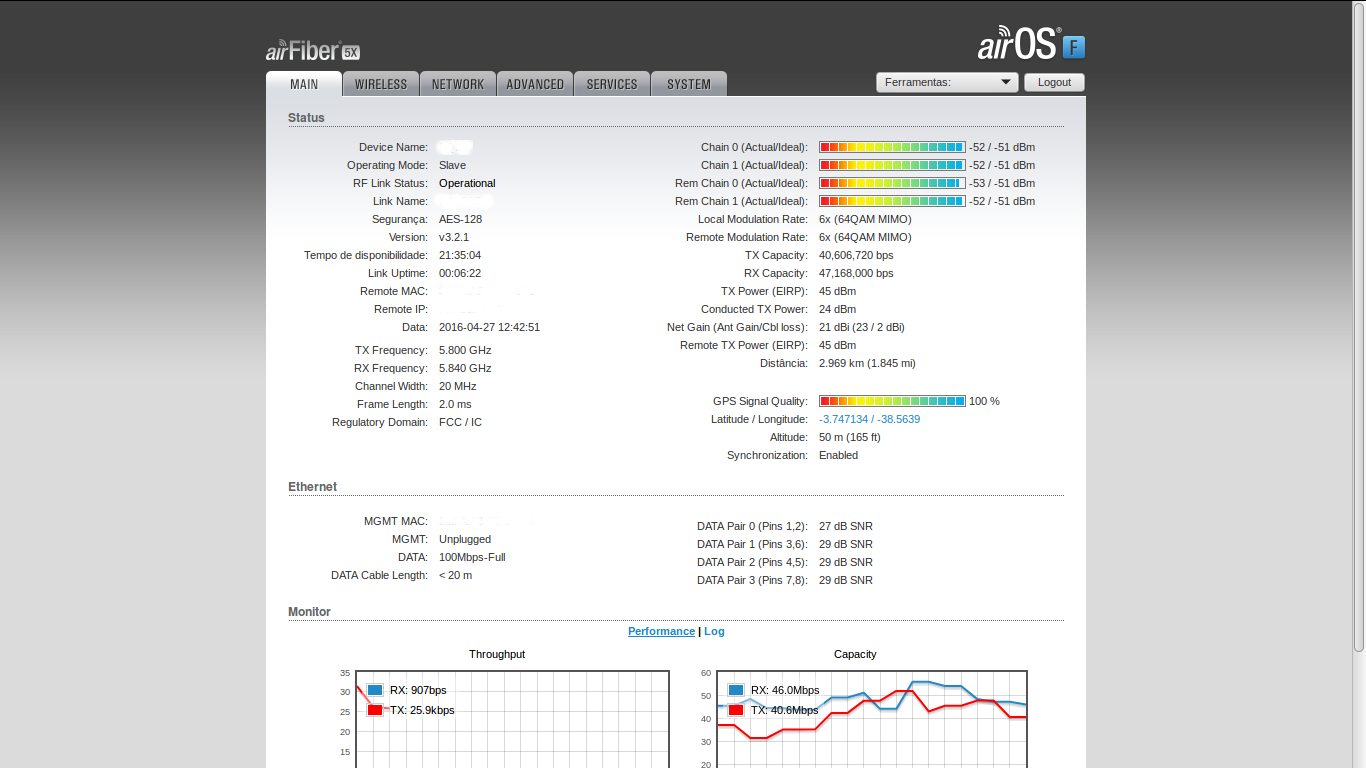Click the Performance monitor link
The height and width of the screenshot is (768, 1366).
coord(661,632)
